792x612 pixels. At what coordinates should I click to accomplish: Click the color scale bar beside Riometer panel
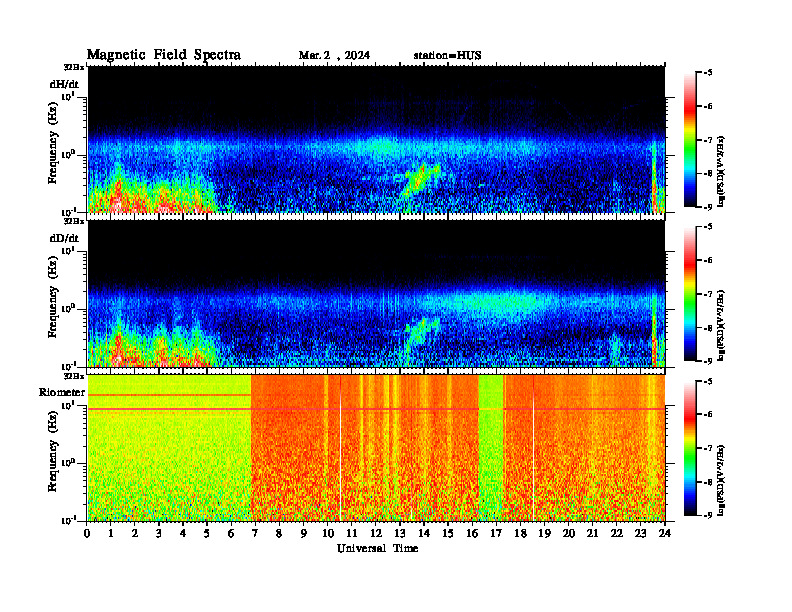[690, 448]
